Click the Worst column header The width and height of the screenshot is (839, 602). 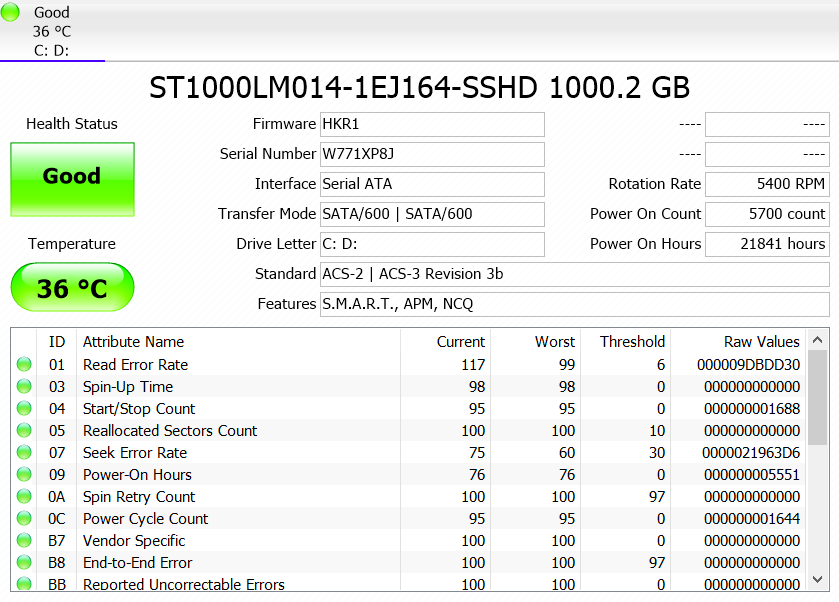tap(535, 341)
